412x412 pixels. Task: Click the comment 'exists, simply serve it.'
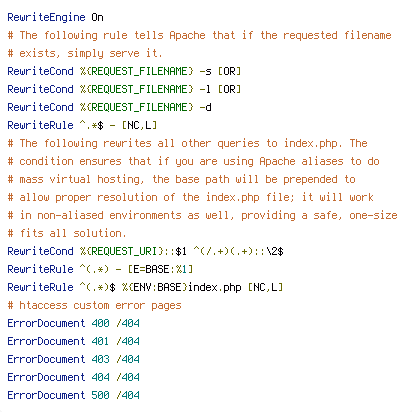[x=85, y=53]
